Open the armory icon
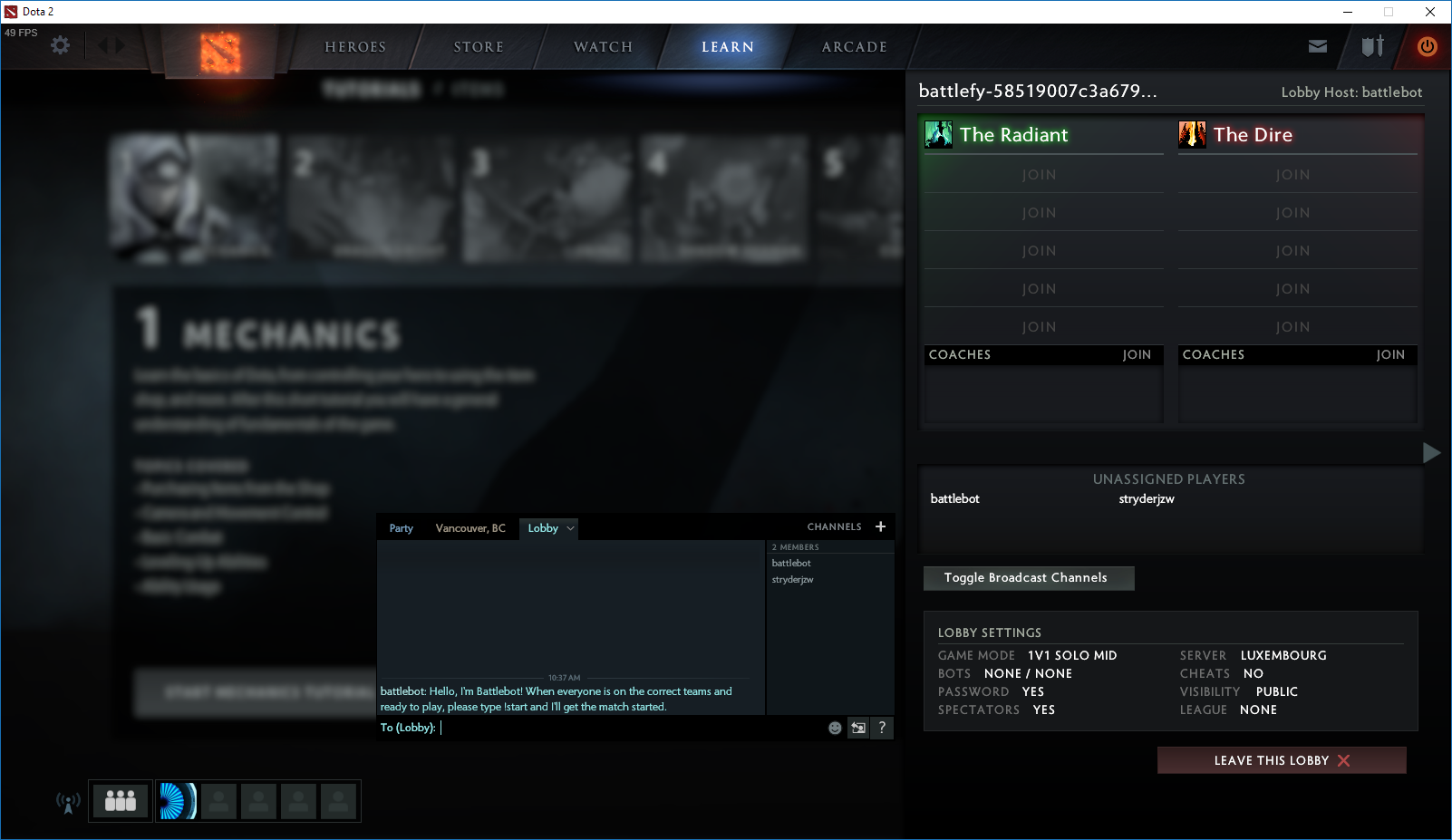This screenshot has height=840, width=1452. coord(1373,46)
